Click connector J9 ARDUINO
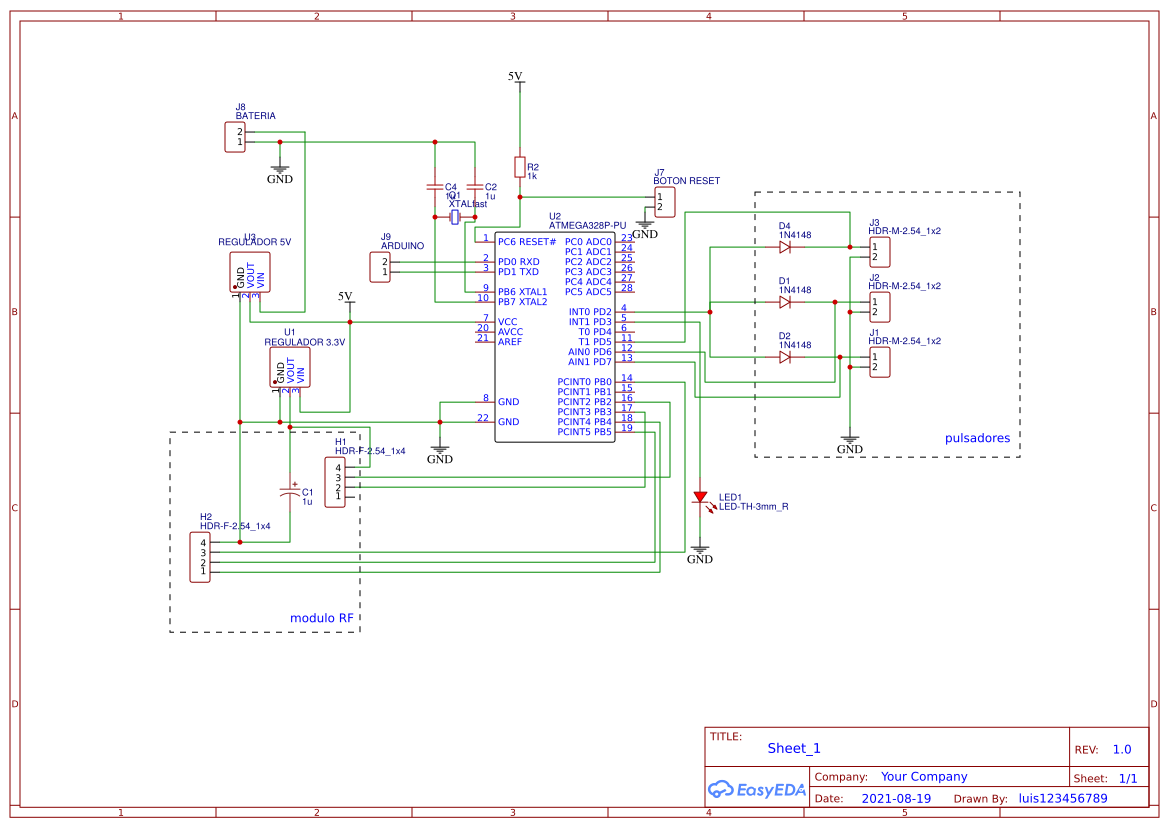This screenshot has width=1169, height=828. (x=381, y=266)
